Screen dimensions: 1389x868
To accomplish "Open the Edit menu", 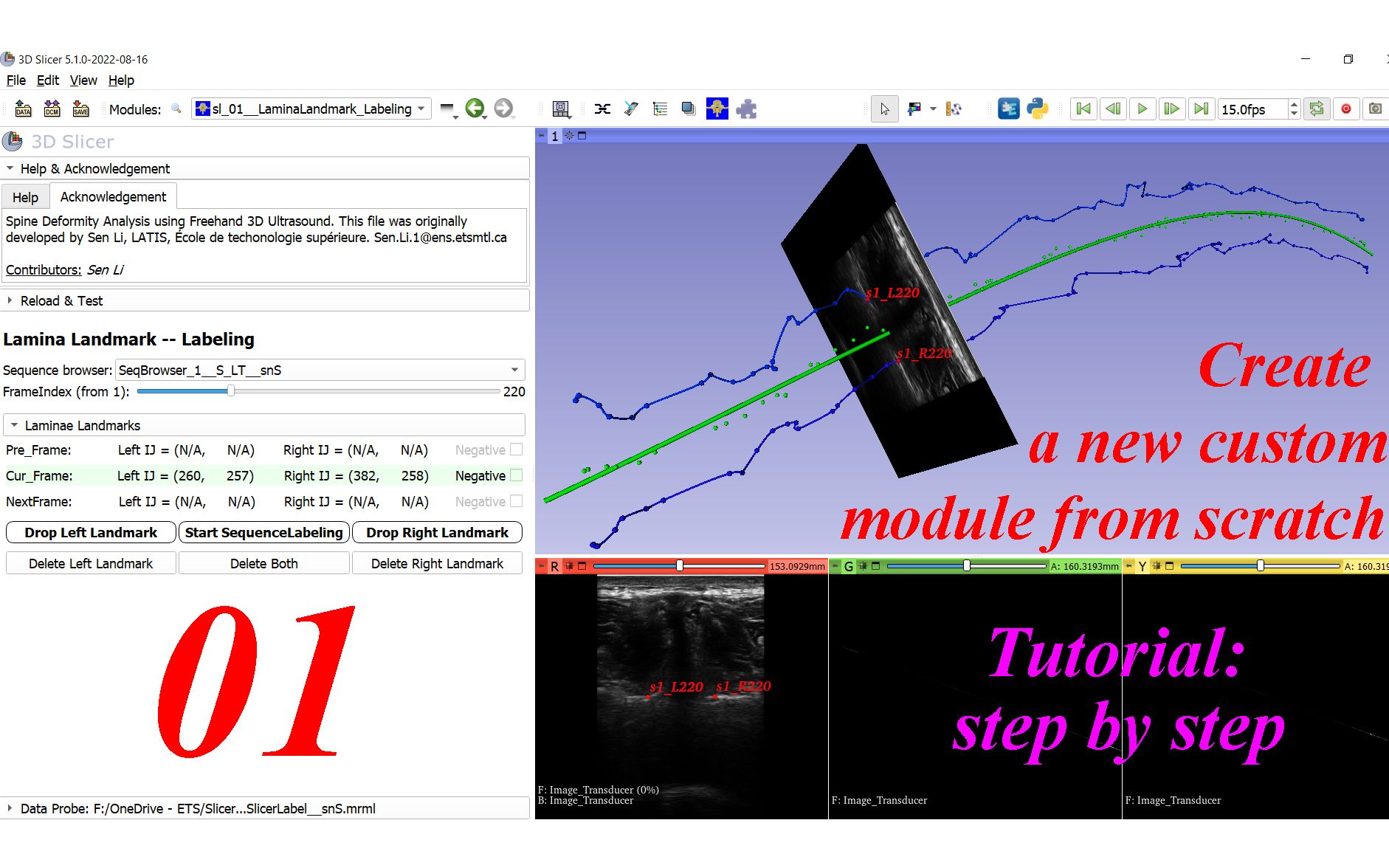I will (47, 80).
